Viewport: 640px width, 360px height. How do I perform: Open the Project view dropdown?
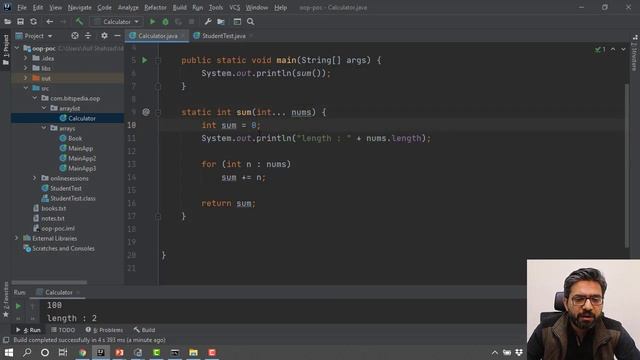pos(34,36)
